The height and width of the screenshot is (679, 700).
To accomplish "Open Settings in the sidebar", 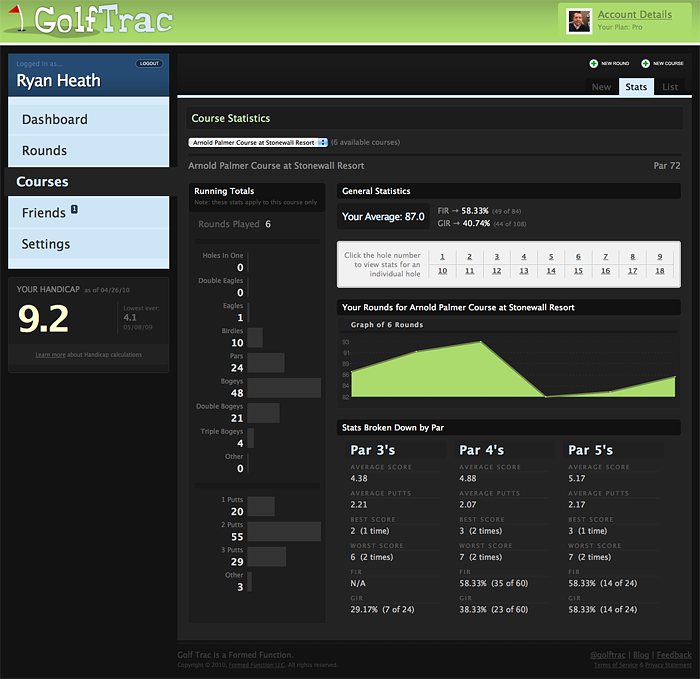I will [x=88, y=244].
